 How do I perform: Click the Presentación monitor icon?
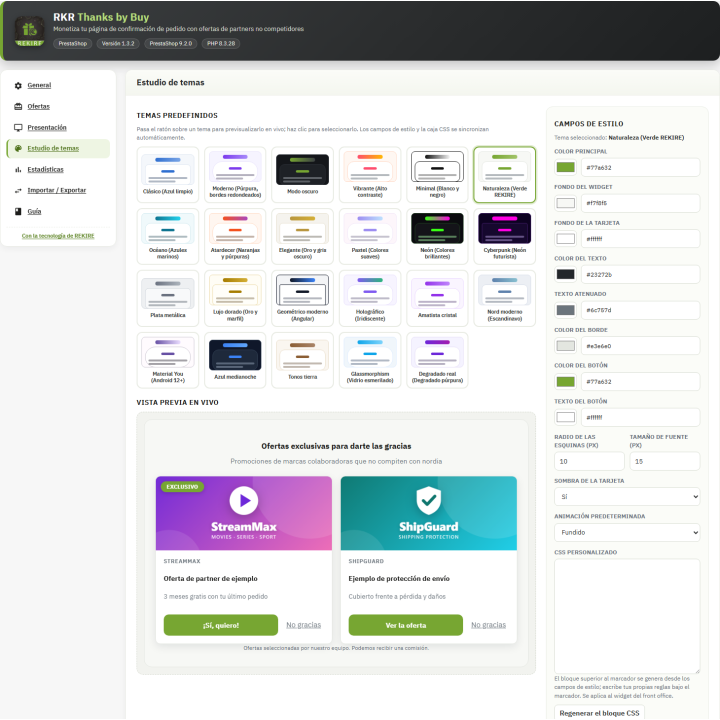click(18, 128)
